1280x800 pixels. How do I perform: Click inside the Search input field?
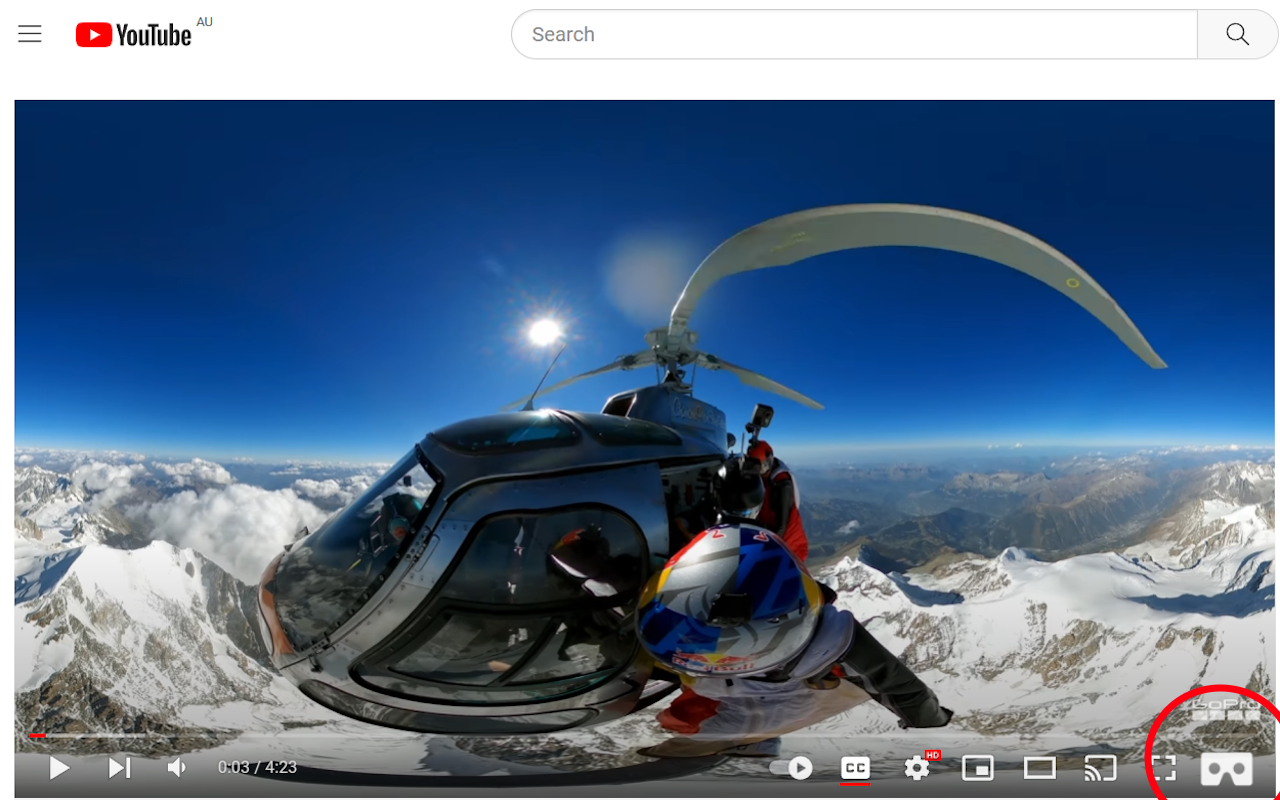click(x=854, y=35)
